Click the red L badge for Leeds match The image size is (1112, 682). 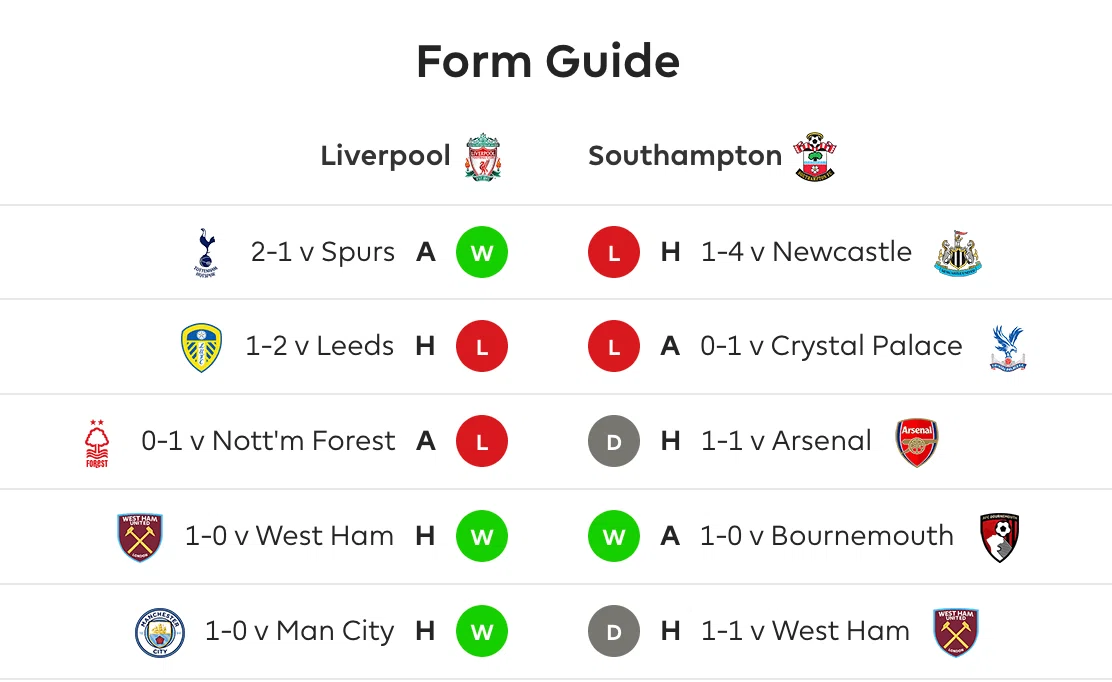(x=482, y=347)
